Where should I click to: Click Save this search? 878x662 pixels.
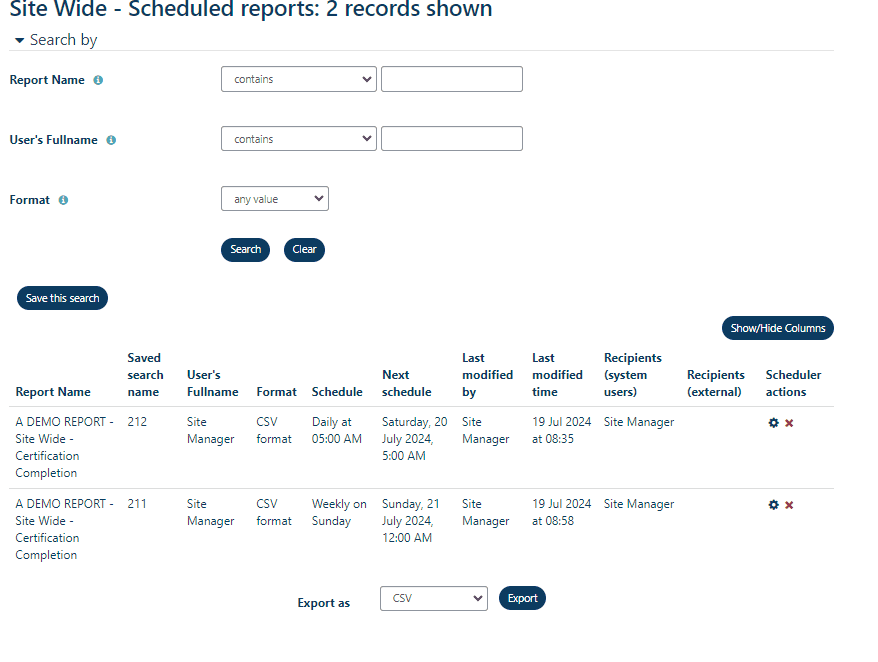click(x=62, y=297)
